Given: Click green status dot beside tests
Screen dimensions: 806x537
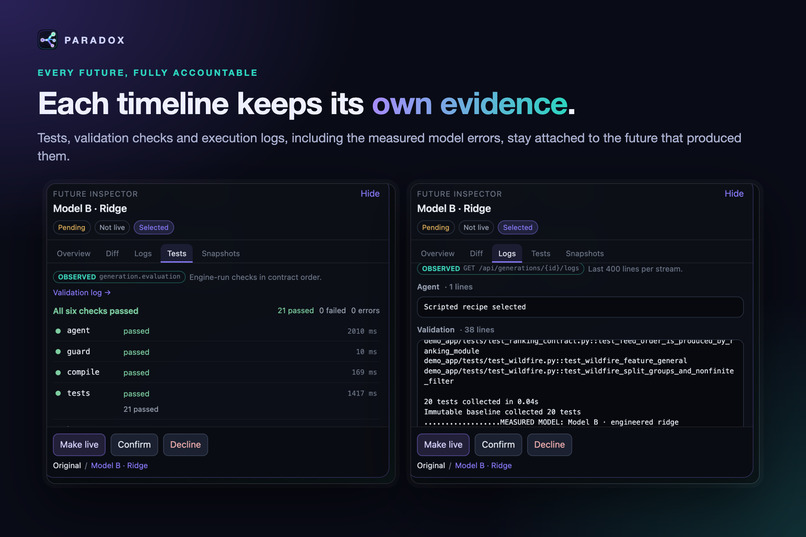Looking at the screenshot, I should [x=58, y=393].
